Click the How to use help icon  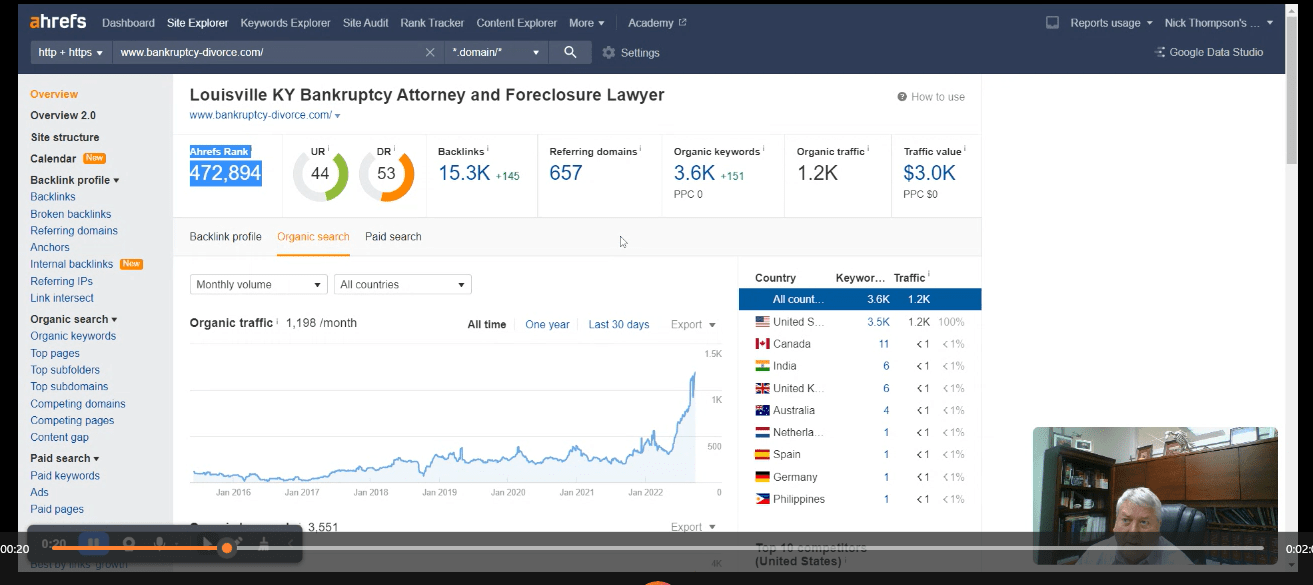pos(902,97)
